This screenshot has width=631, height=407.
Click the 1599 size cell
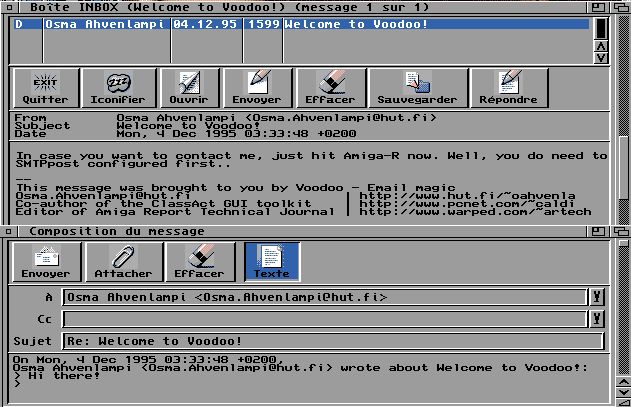click(263, 24)
